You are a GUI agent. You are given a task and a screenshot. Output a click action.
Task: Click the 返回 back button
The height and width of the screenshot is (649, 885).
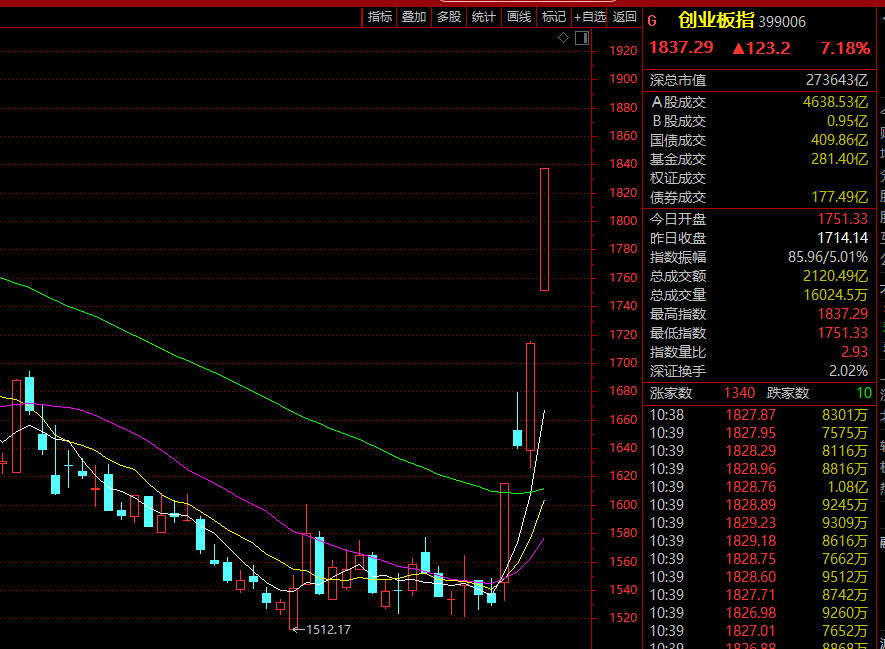point(624,17)
